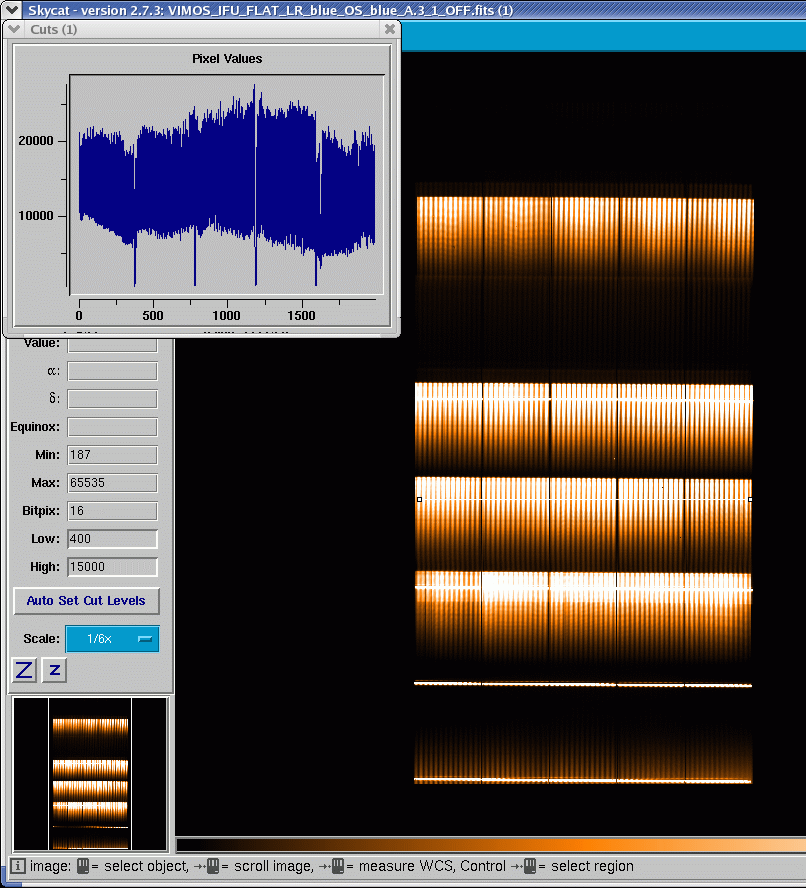The width and height of the screenshot is (806, 888).
Task: Click the Equinox field
Action: pyautogui.click(x=112, y=427)
